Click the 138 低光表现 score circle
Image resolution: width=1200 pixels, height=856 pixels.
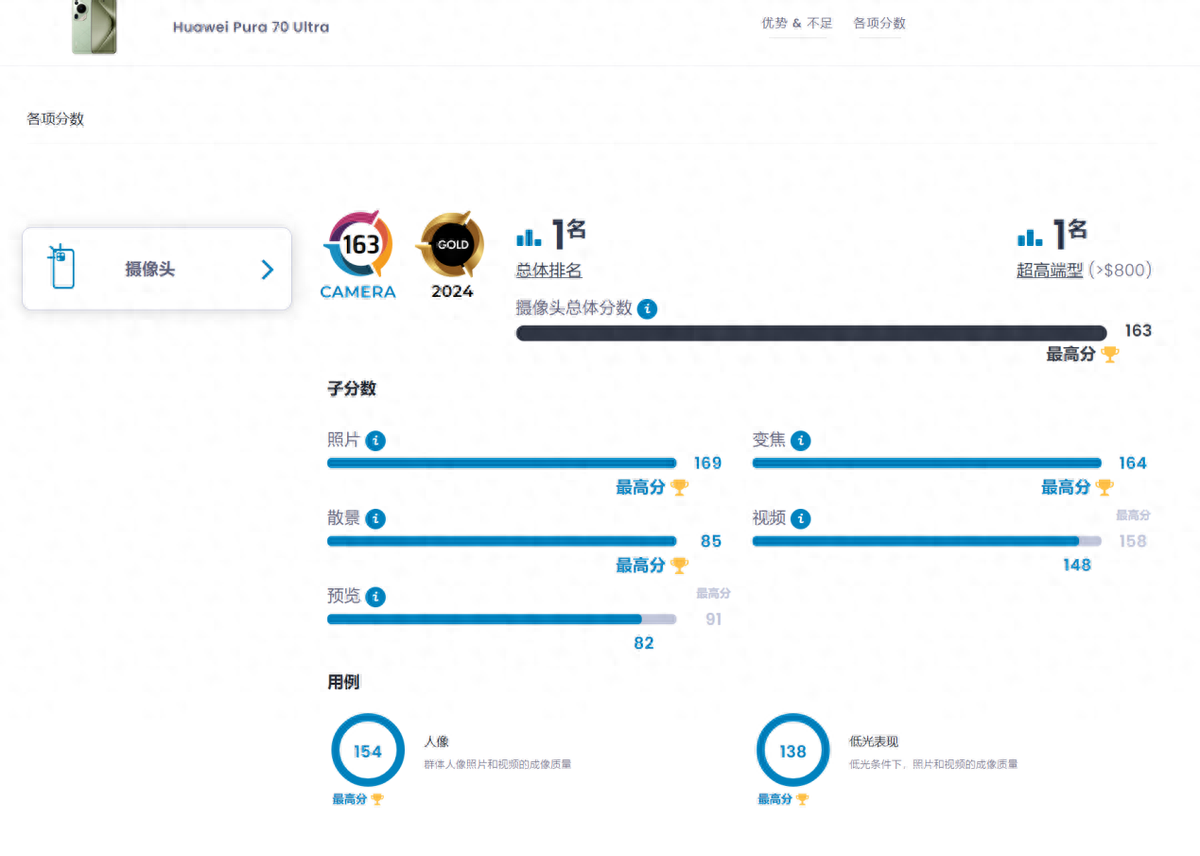point(793,750)
